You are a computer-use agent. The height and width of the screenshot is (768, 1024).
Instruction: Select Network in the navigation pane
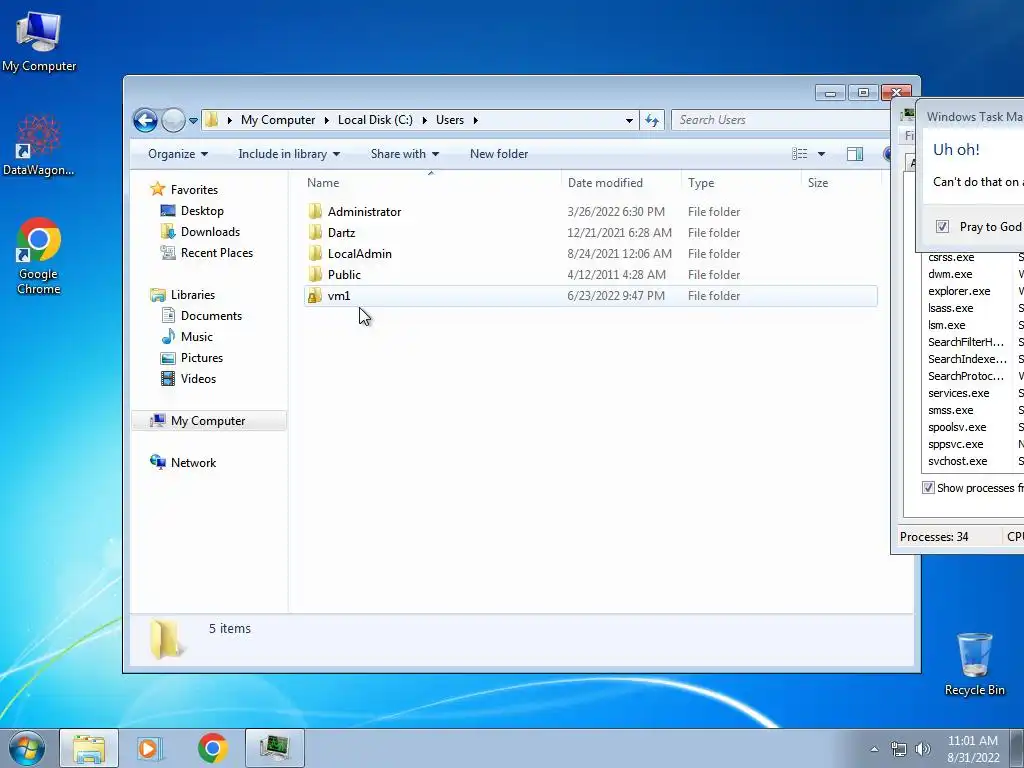[x=193, y=462]
